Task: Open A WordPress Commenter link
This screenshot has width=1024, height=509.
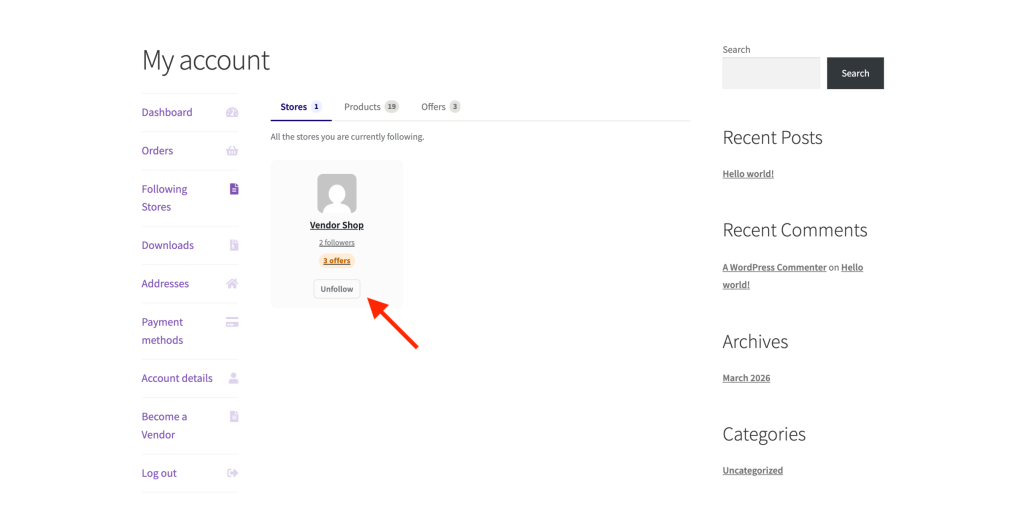Action: click(775, 267)
